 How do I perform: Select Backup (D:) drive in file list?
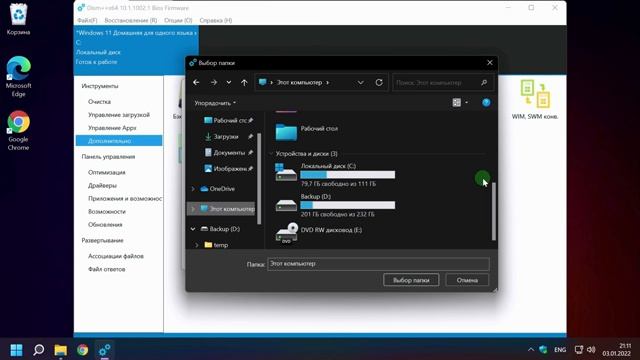click(x=335, y=205)
